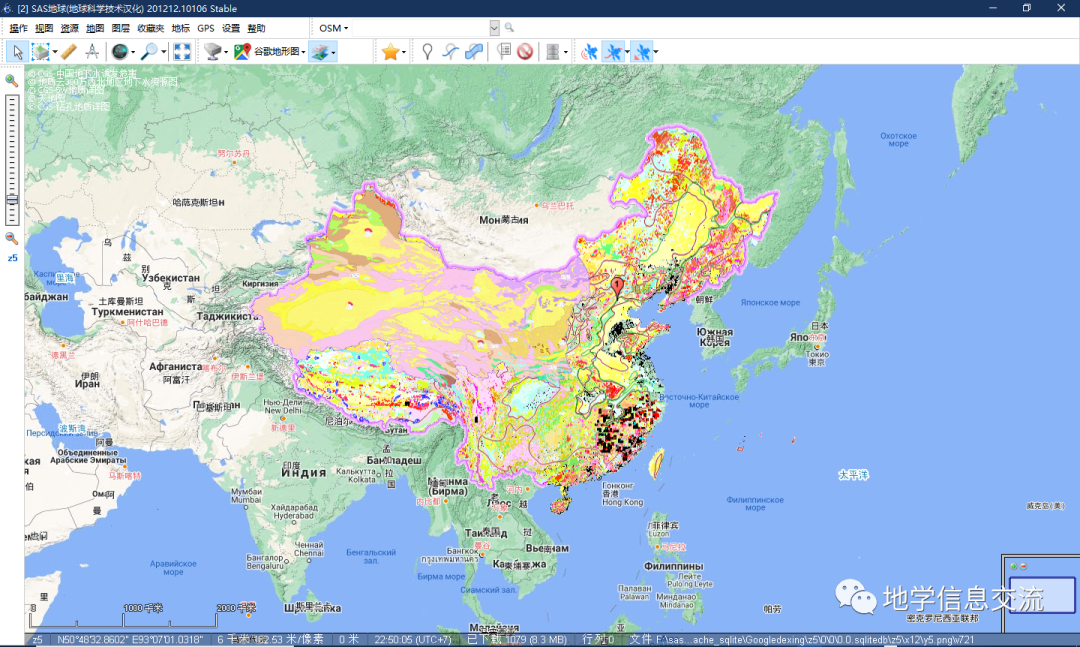Open the OSM search provider dropdown
The image size is (1080, 647).
(x=333, y=28)
